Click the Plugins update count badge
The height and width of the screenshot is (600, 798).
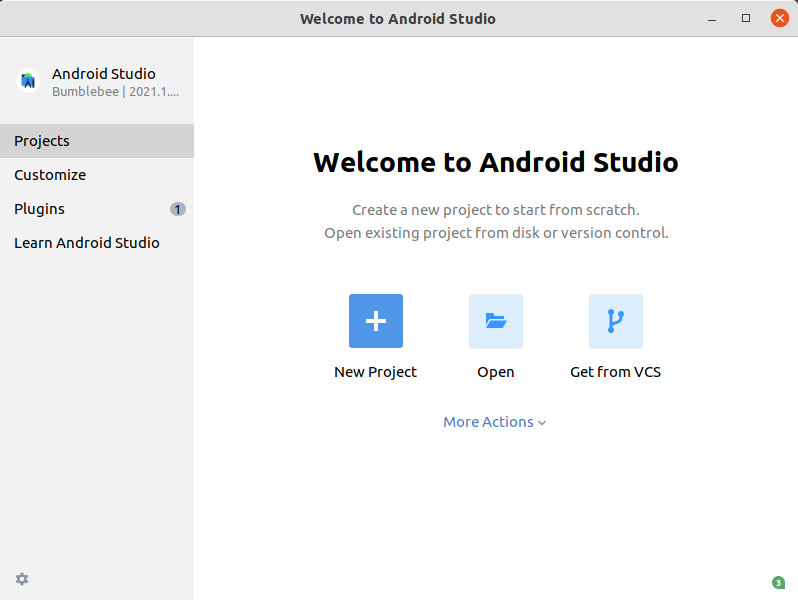pyautogui.click(x=177, y=209)
